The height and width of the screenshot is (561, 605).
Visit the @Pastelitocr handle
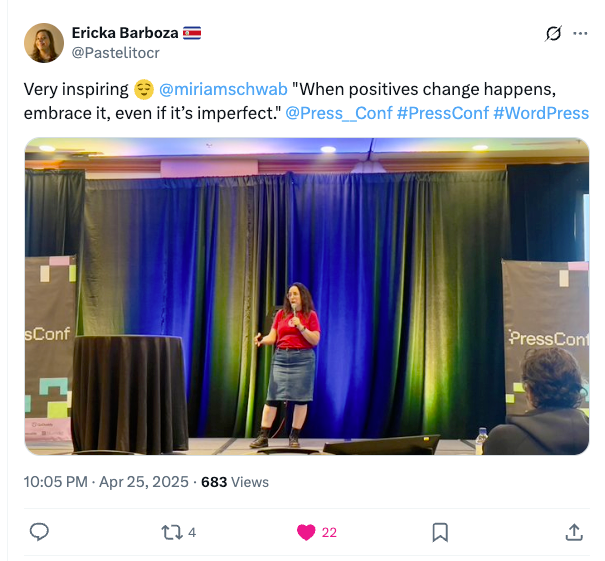click(115, 53)
